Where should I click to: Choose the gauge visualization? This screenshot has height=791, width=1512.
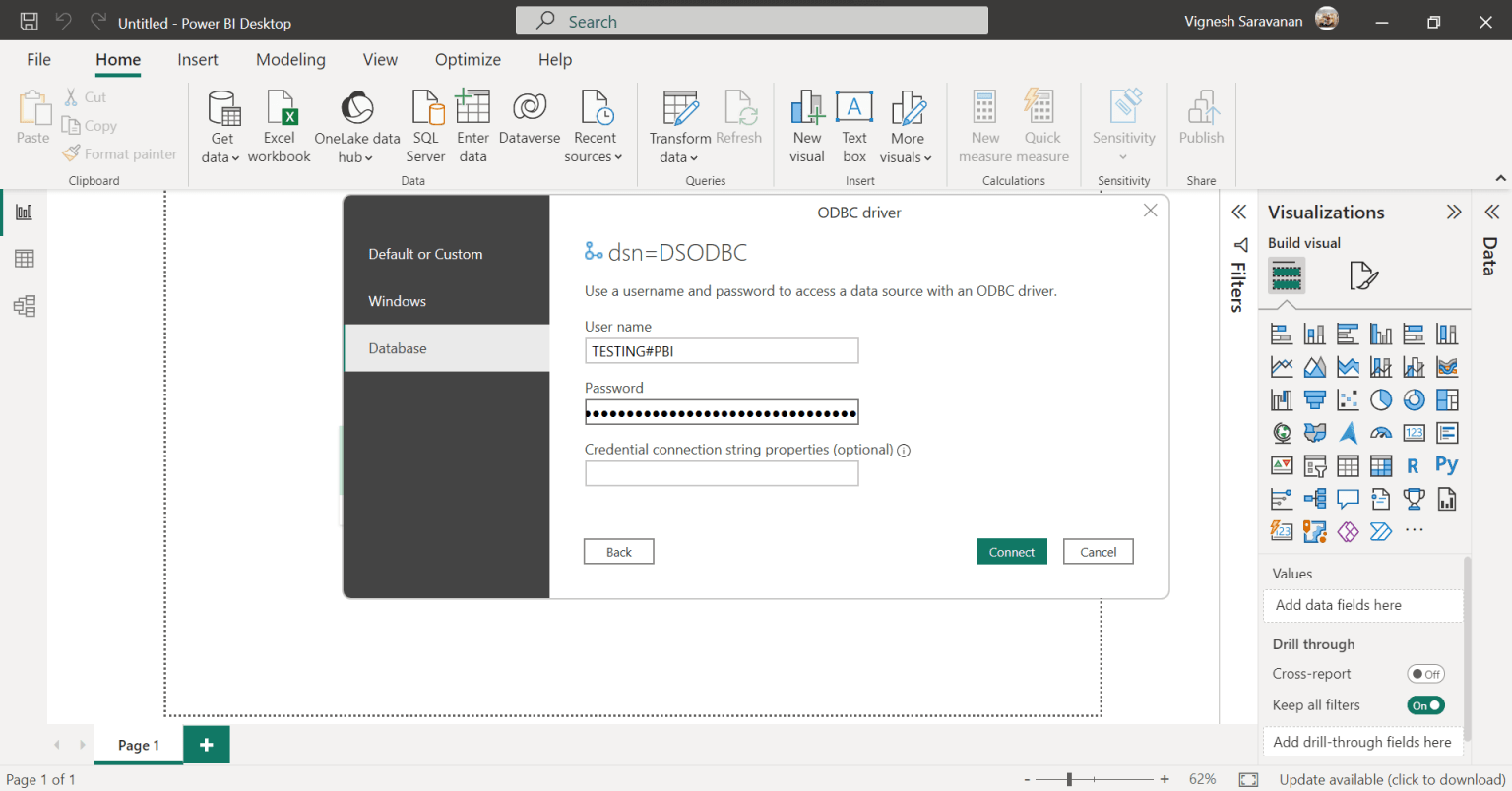coord(1381,433)
